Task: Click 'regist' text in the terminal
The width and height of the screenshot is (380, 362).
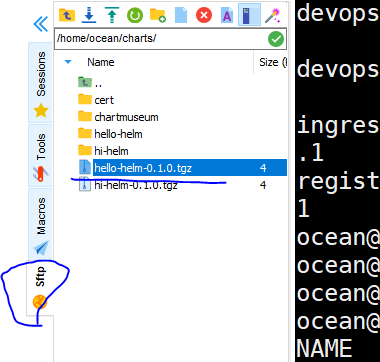Action: (338, 181)
